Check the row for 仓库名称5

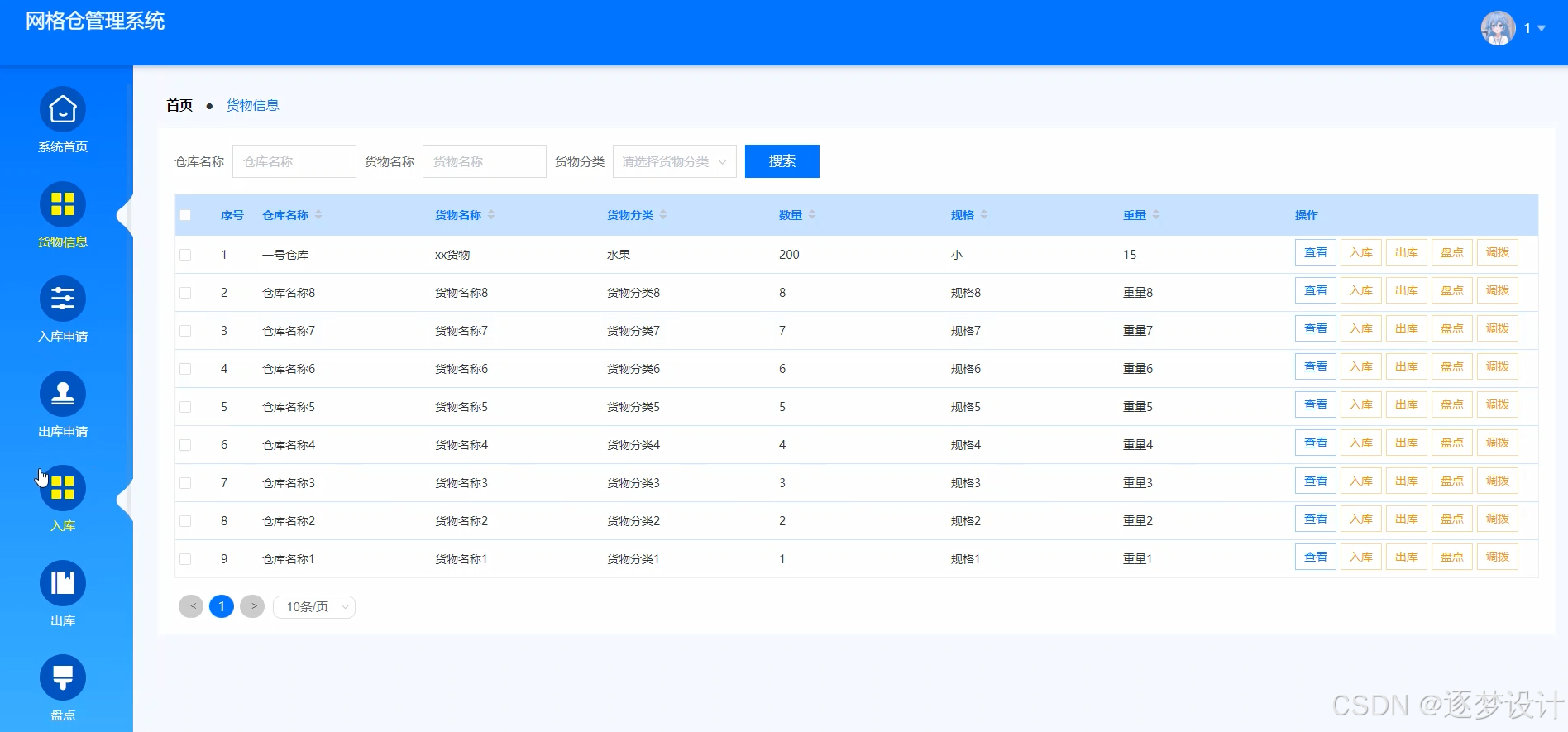click(185, 407)
